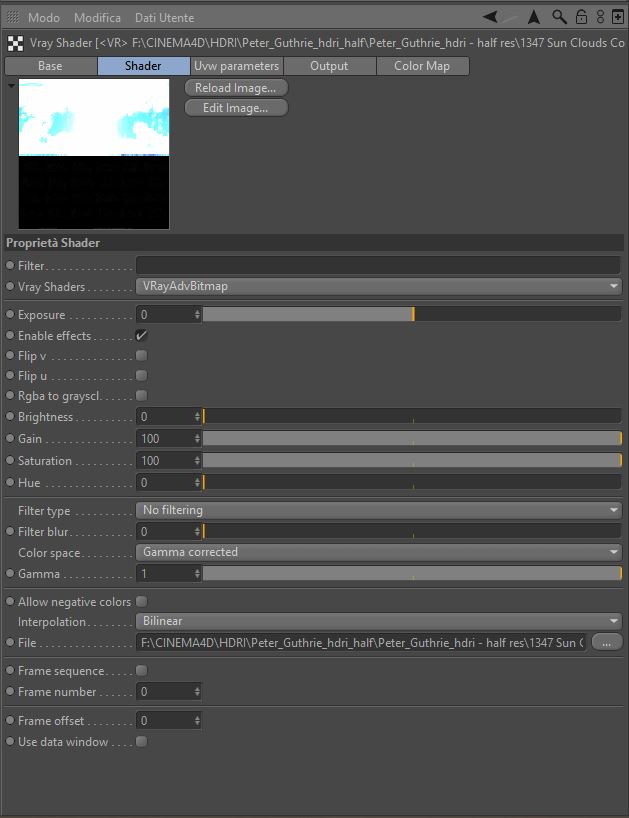Check Allow negative colors
Viewport: 629px width, 818px height.
[141, 601]
